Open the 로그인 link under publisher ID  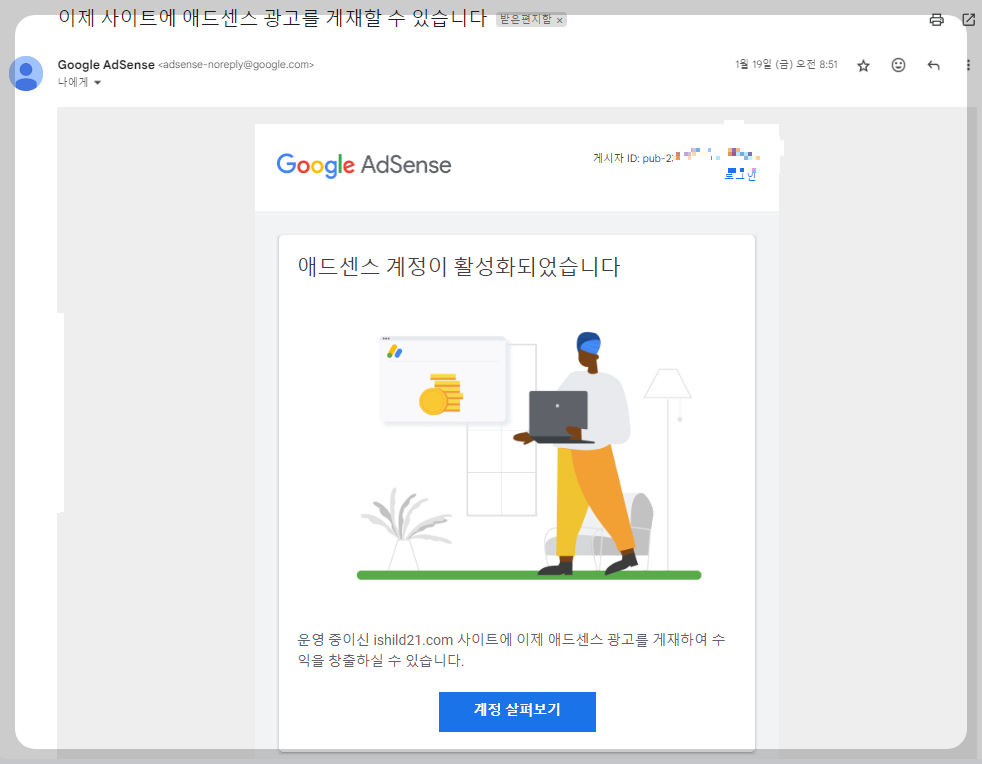click(740, 174)
